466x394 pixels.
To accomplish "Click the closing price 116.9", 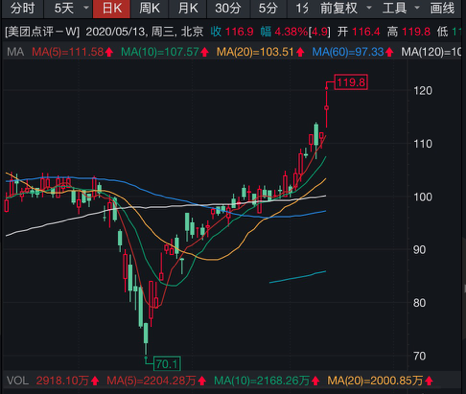I will pyautogui.click(x=239, y=32).
